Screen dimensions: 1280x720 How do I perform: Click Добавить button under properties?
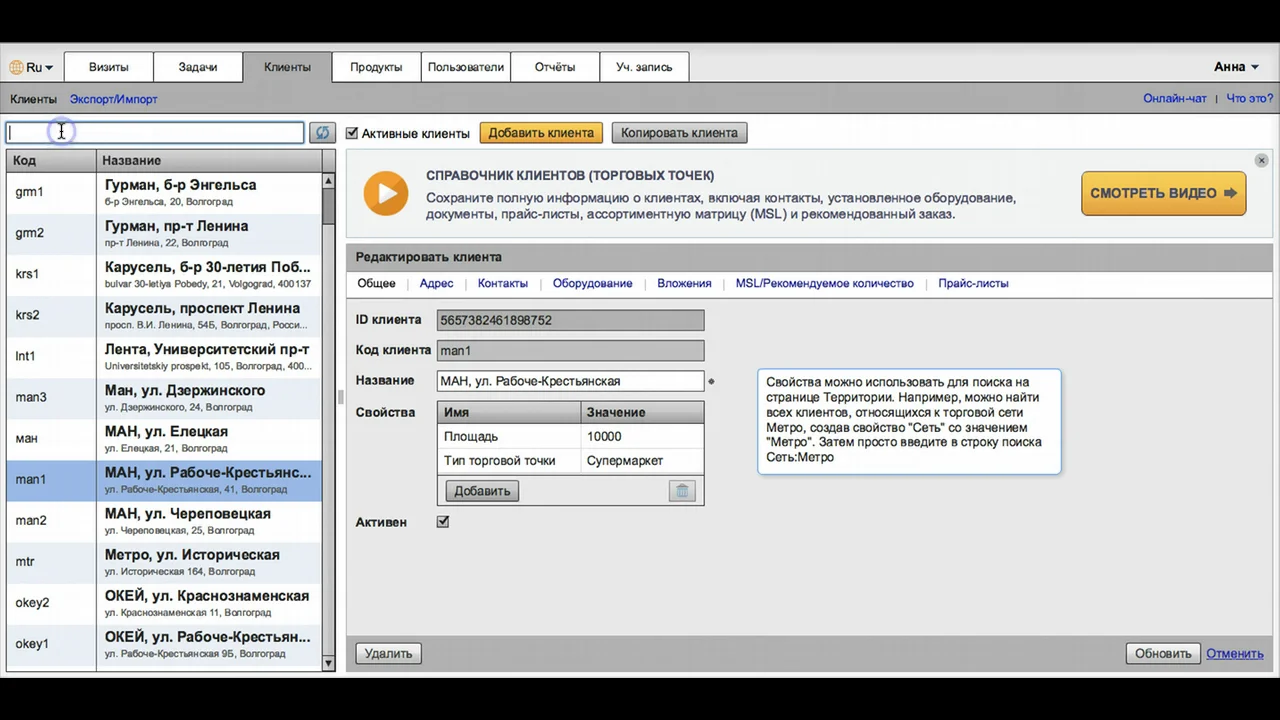482,491
